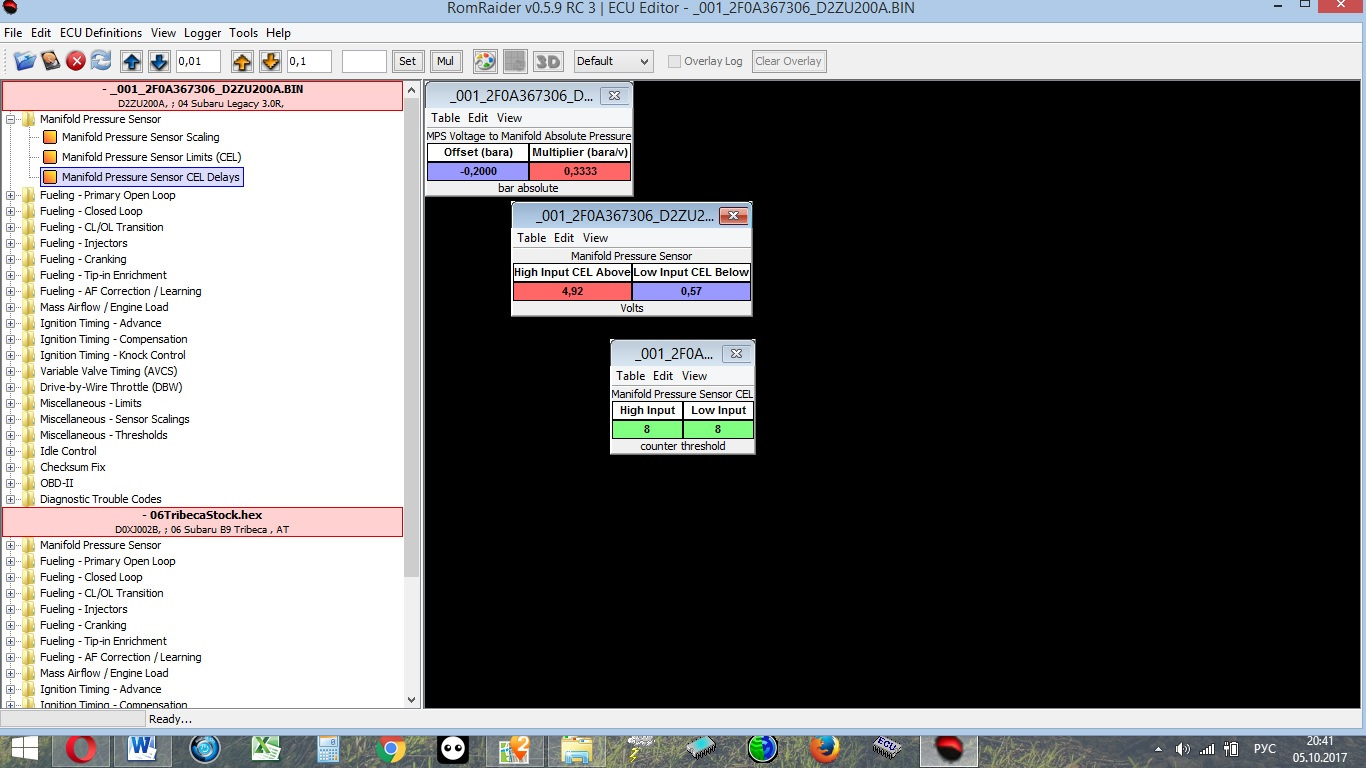This screenshot has height=768, width=1366.
Task: Open the Default user level dropdown
Action: click(614, 61)
